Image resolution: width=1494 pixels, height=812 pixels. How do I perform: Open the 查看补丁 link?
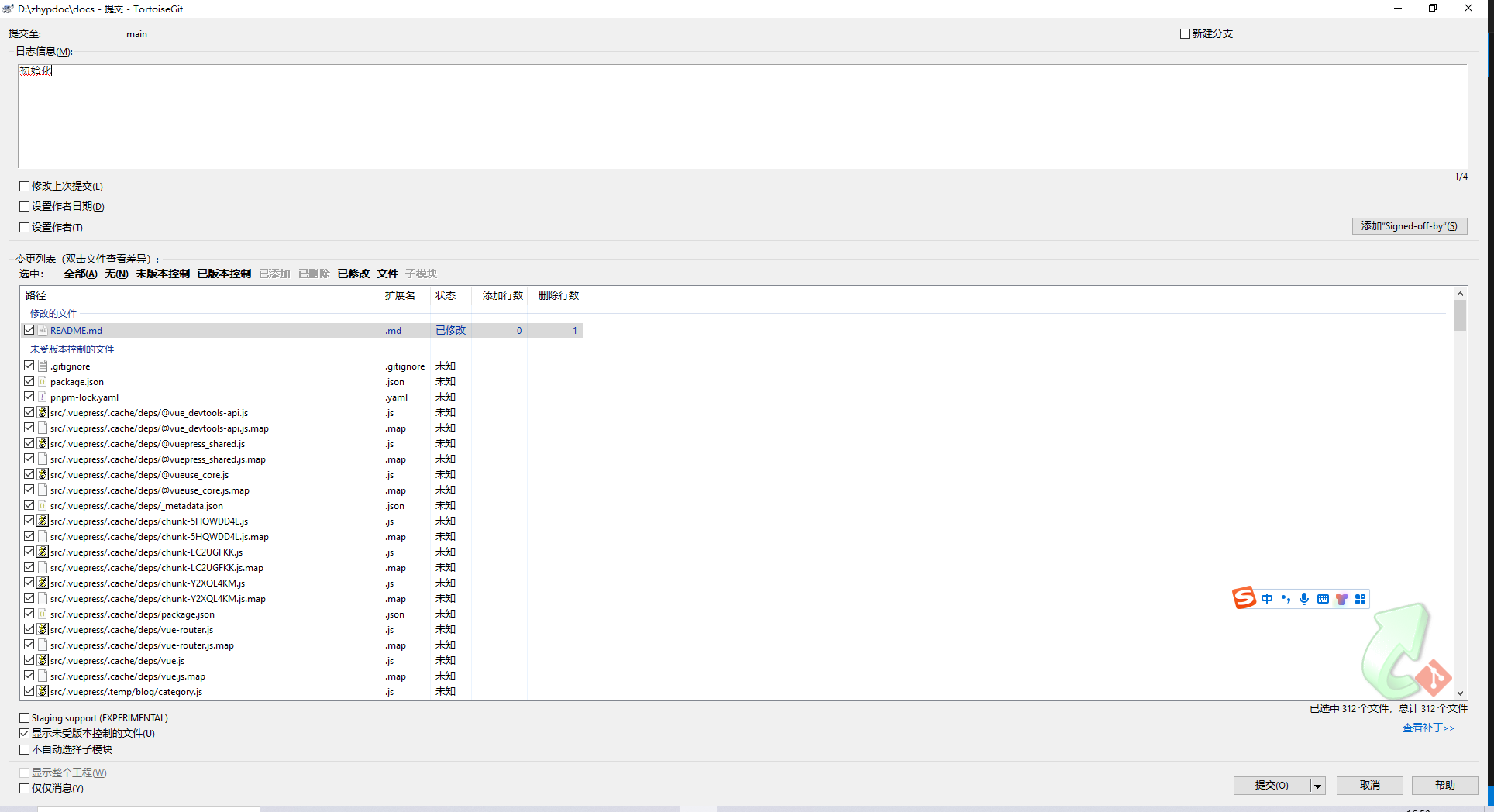1427,728
